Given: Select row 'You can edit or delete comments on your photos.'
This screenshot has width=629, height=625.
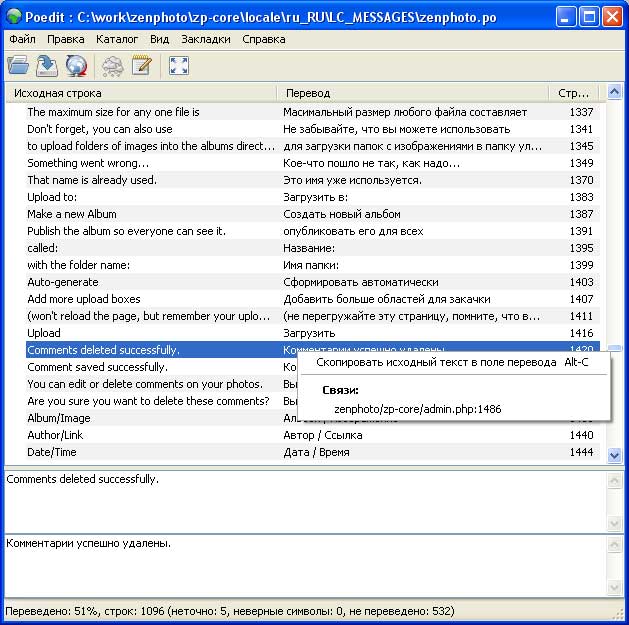Looking at the screenshot, I should (160, 384).
